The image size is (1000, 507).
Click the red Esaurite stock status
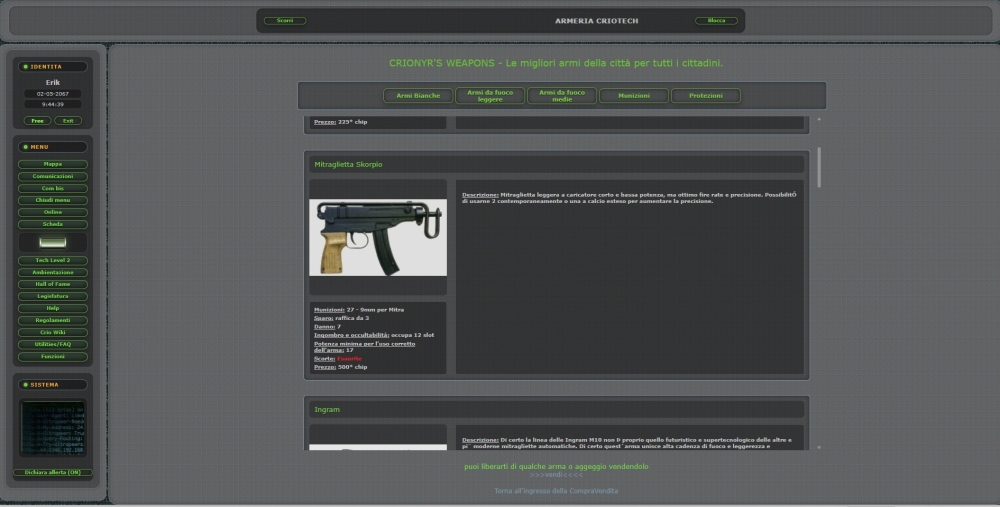click(349, 358)
